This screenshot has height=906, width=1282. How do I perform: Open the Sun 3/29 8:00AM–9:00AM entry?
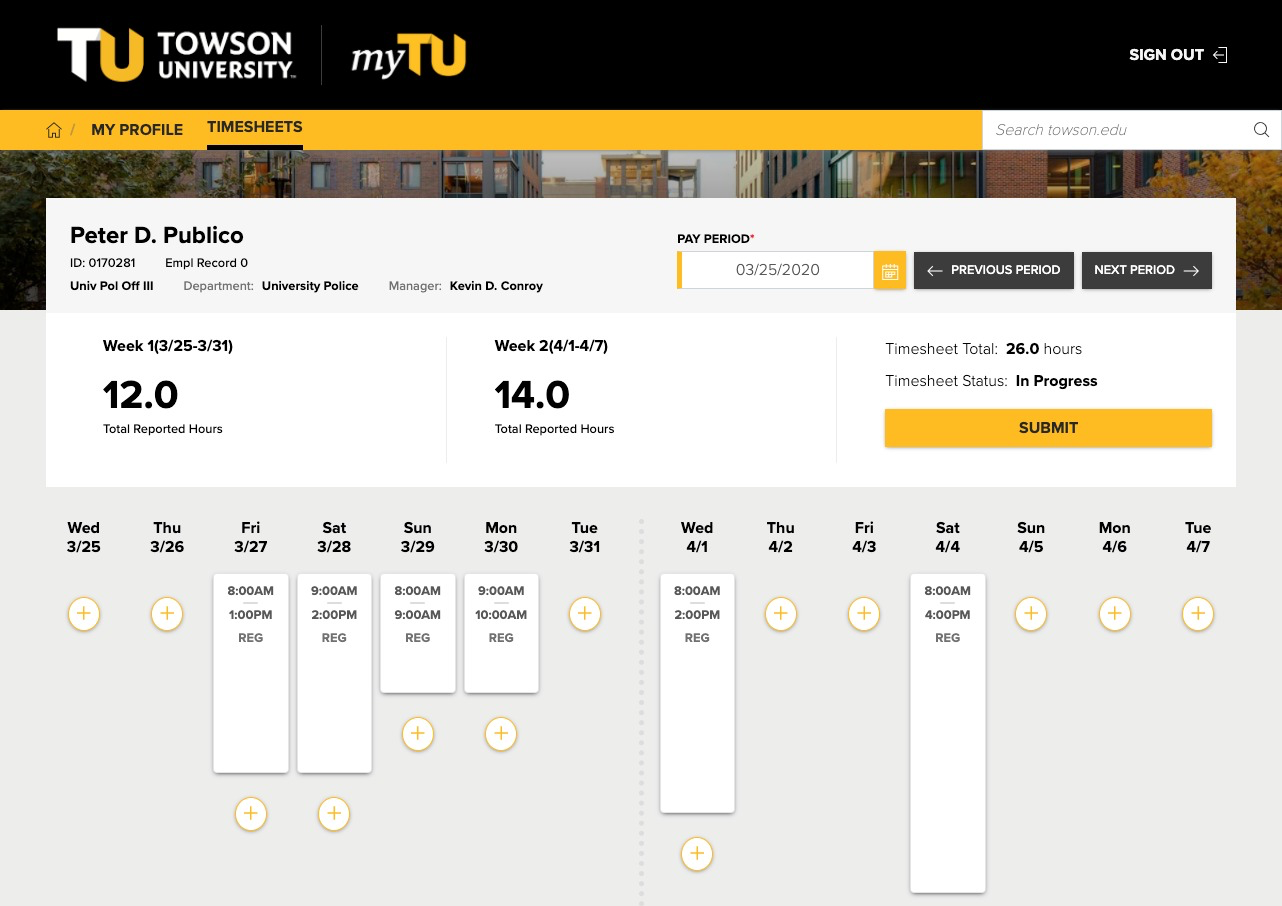[x=418, y=633]
